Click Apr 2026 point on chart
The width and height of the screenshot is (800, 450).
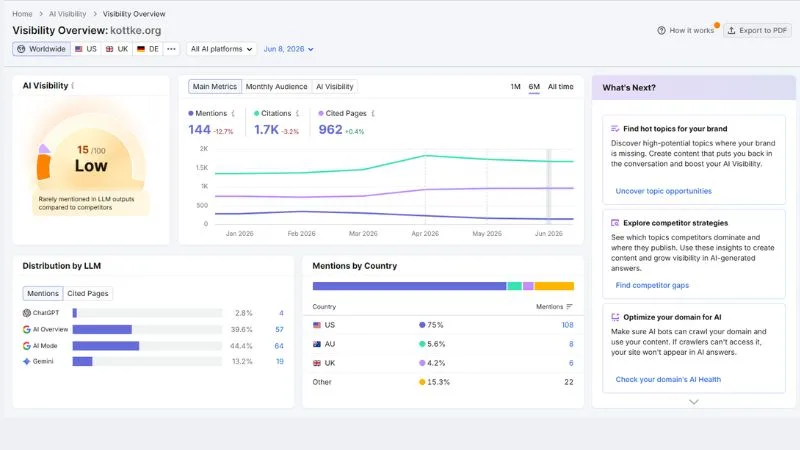425,156
